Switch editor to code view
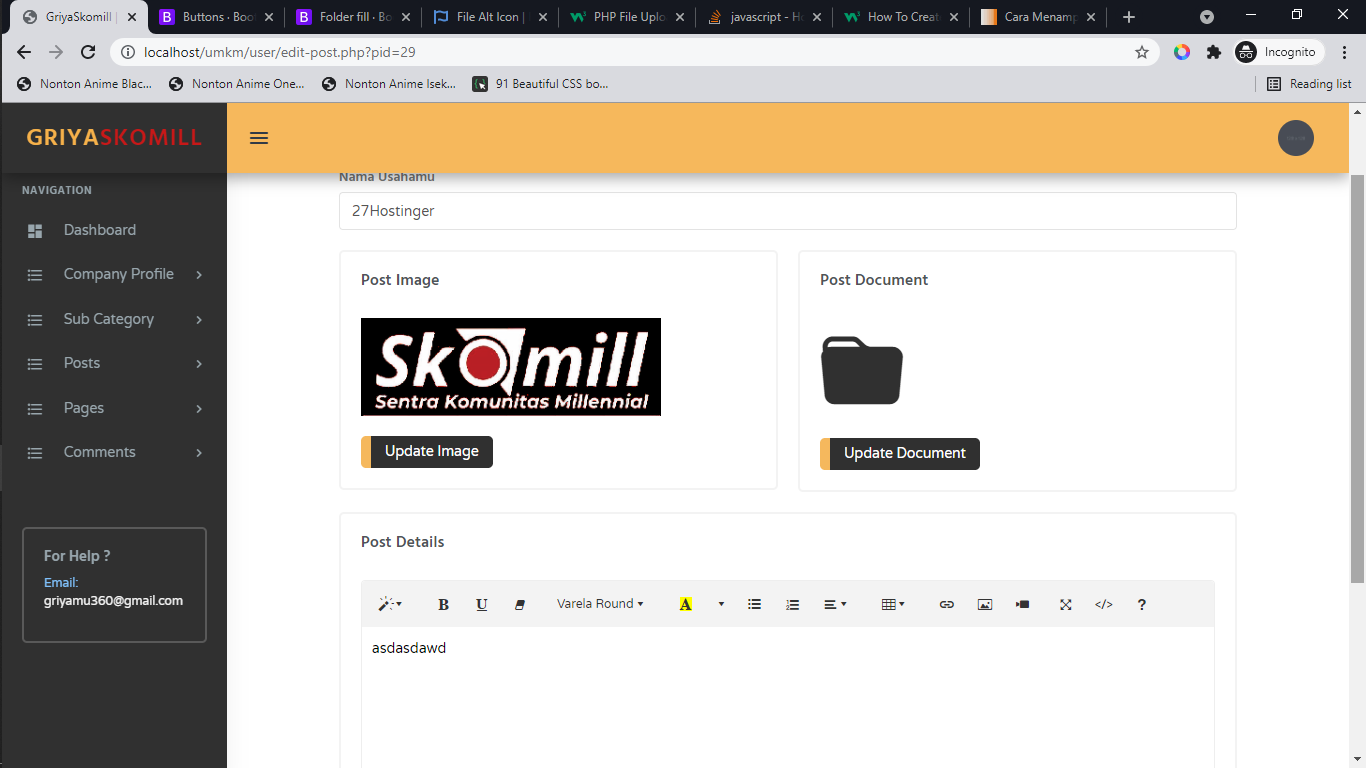 click(x=1103, y=604)
